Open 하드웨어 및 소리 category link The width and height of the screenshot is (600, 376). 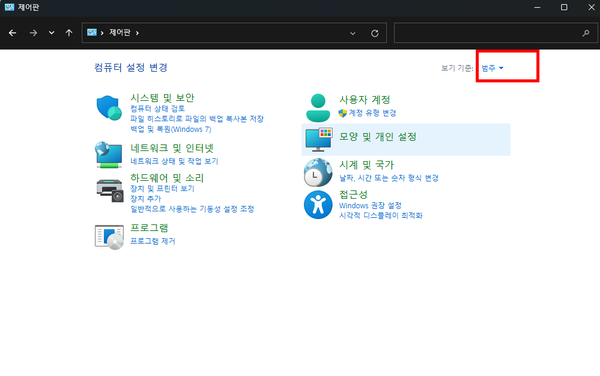(x=167, y=178)
